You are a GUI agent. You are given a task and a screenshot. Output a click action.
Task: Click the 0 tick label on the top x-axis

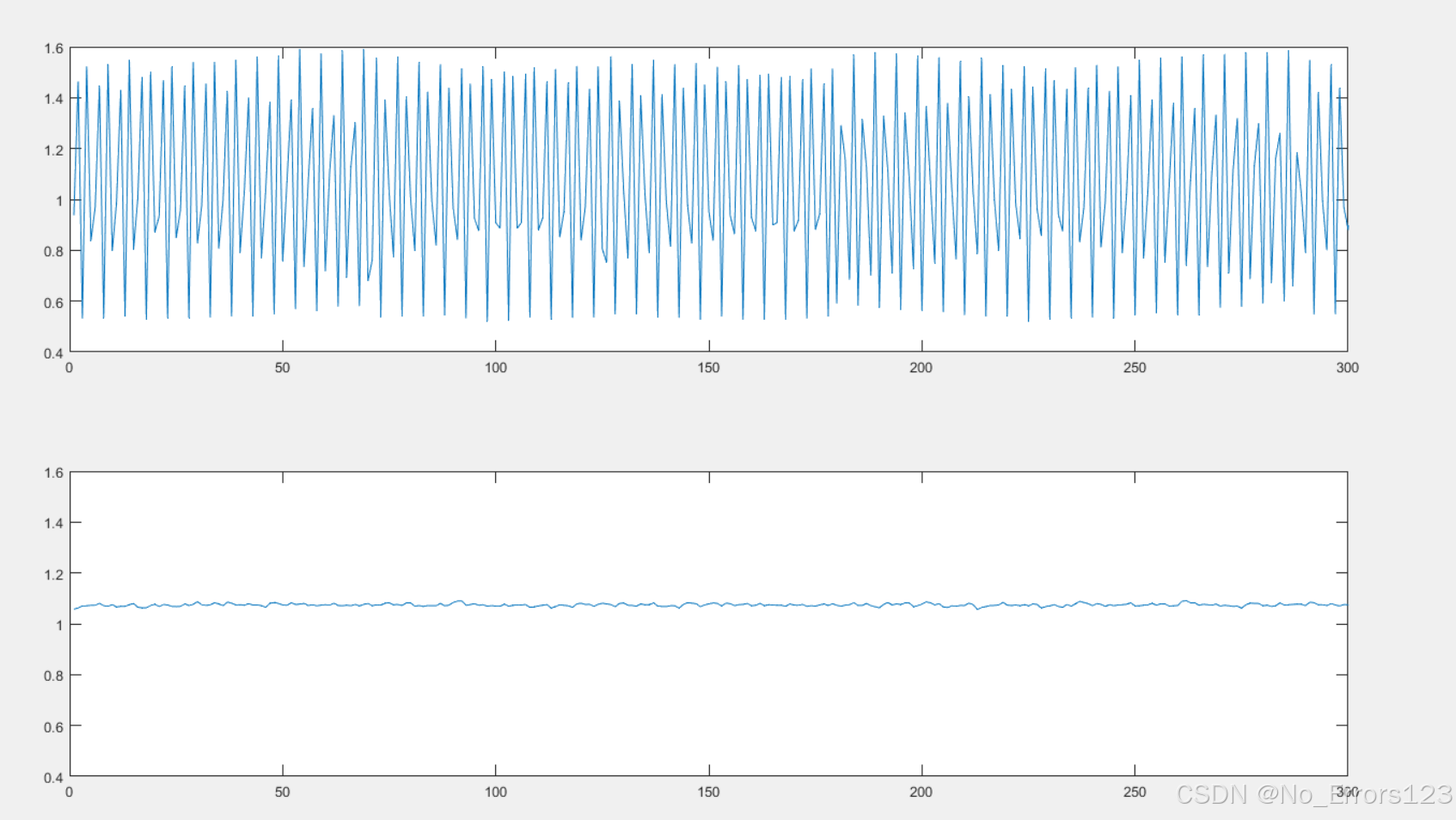click(70, 368)
